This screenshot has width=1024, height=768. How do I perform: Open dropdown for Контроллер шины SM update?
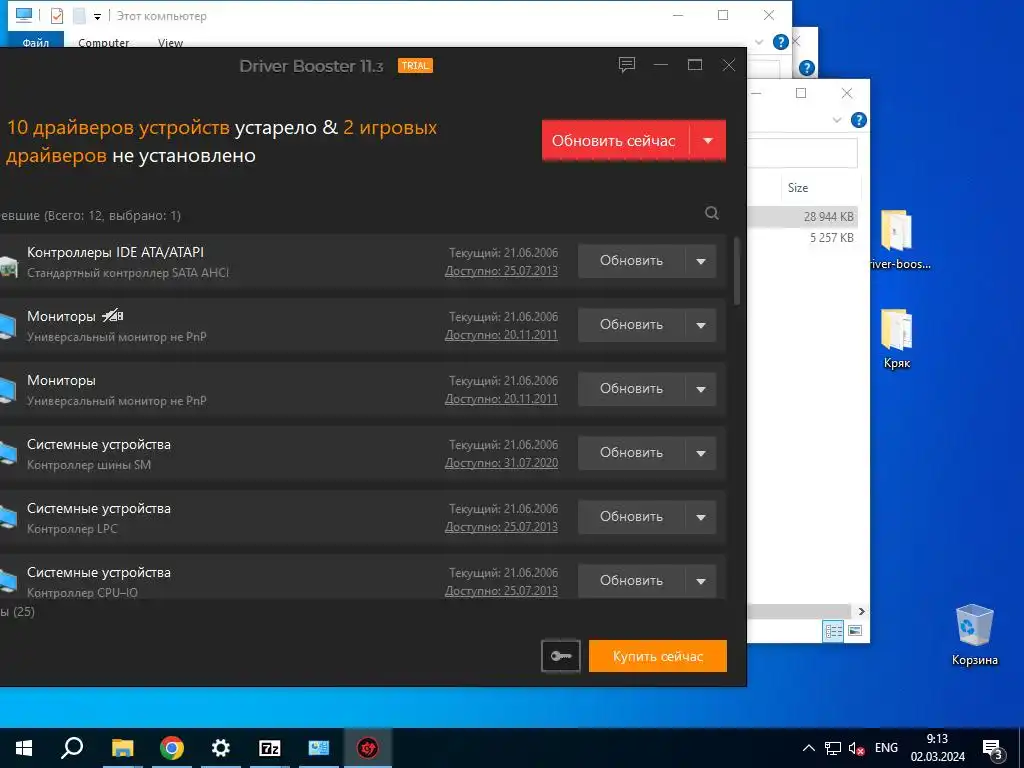tap(701, 453)
